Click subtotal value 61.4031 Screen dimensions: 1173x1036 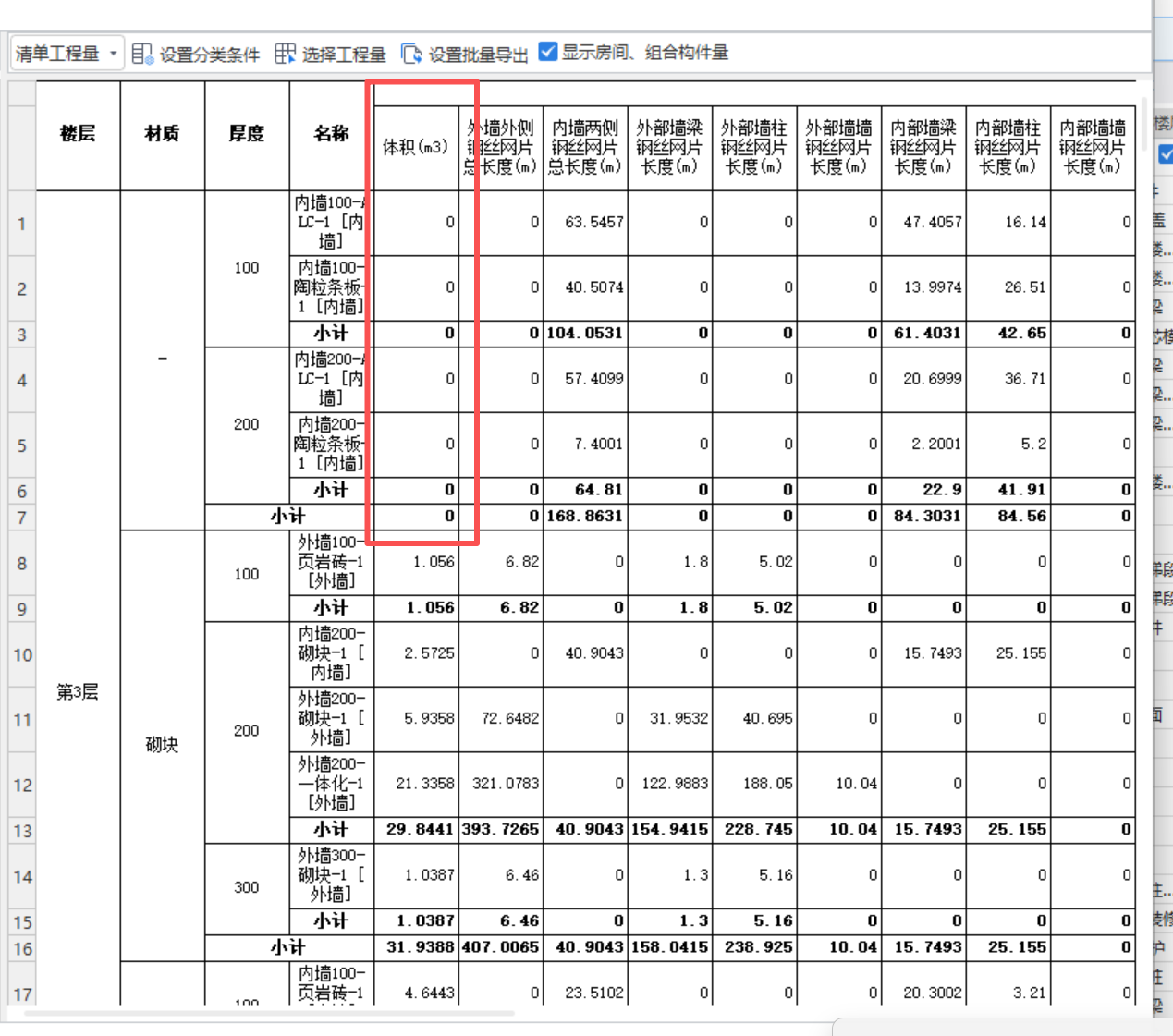tap(927, 333)
